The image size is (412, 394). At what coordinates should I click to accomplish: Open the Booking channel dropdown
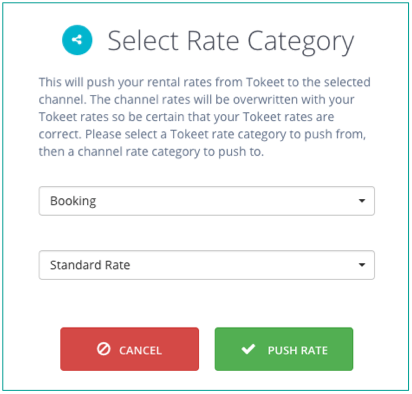click(207, 201)
